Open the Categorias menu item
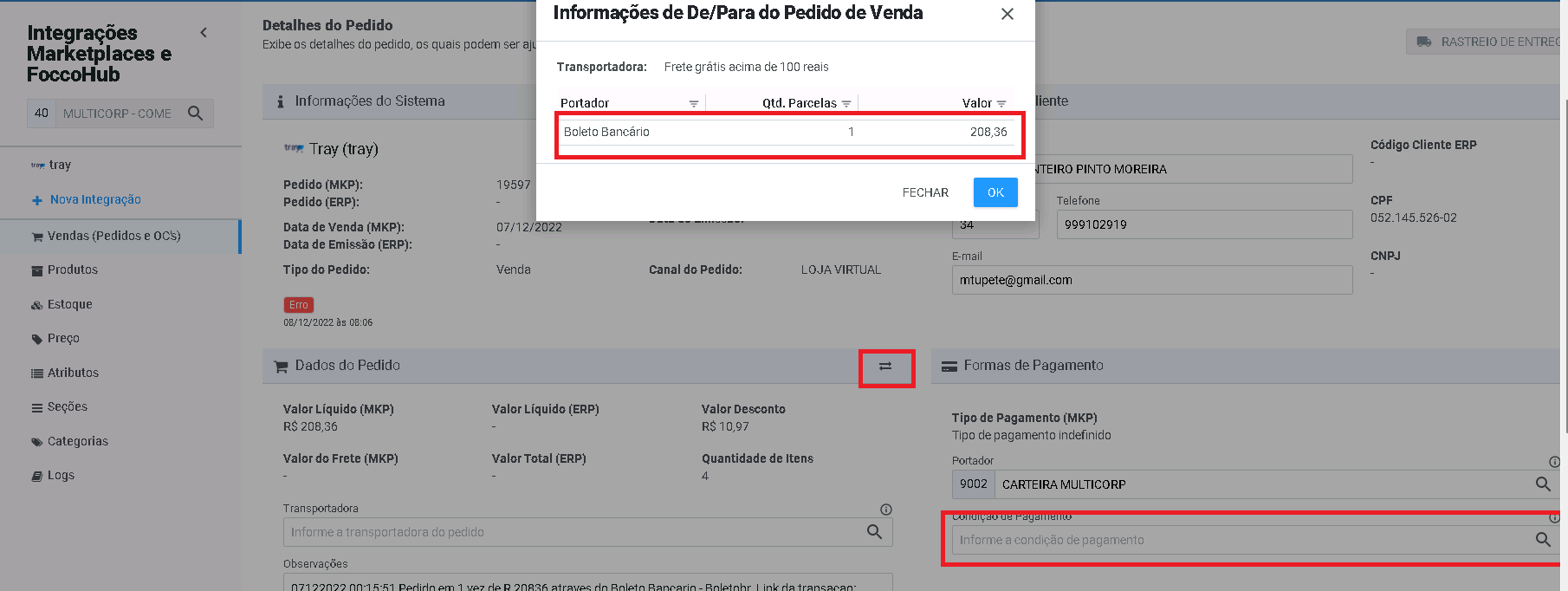The width and height of the screenshot is (1568, 591). tap(78, 441)
